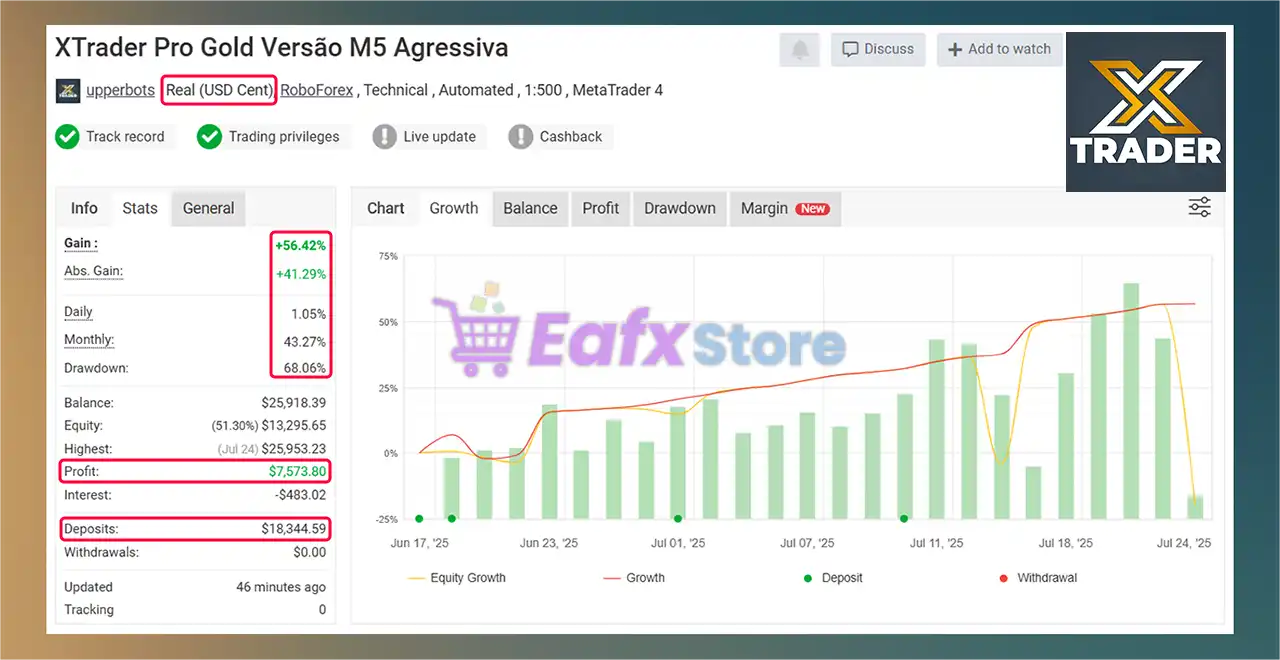Viewport: 1280px width, 660px height.
Task: Click Add to watch button
Action: (999, 49)
